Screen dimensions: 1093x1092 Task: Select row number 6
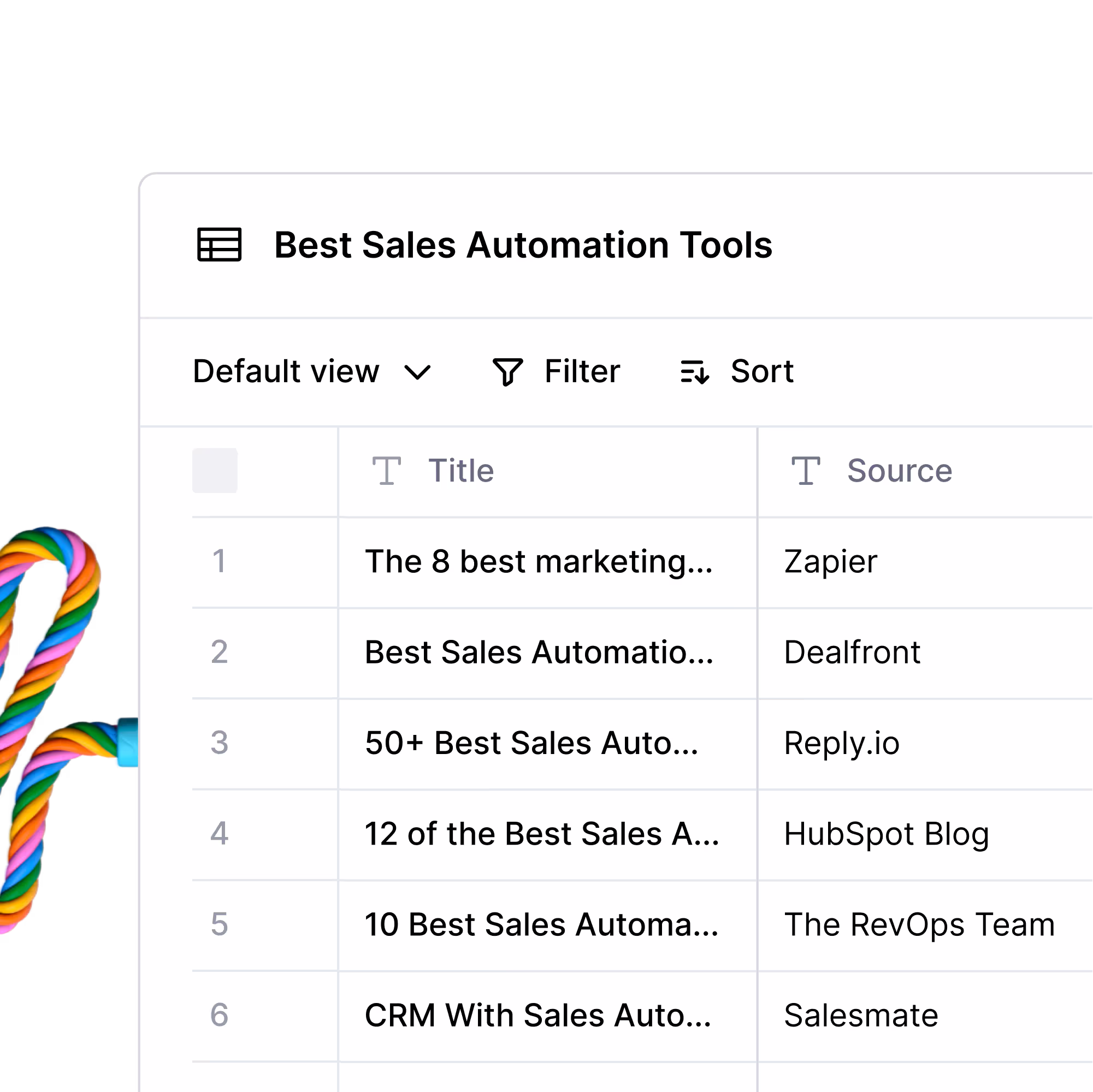(219, 1015)
